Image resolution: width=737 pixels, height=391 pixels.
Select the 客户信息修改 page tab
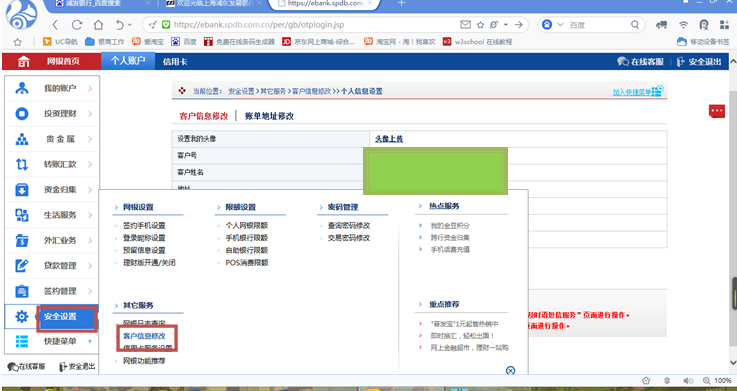click(204, 116)
